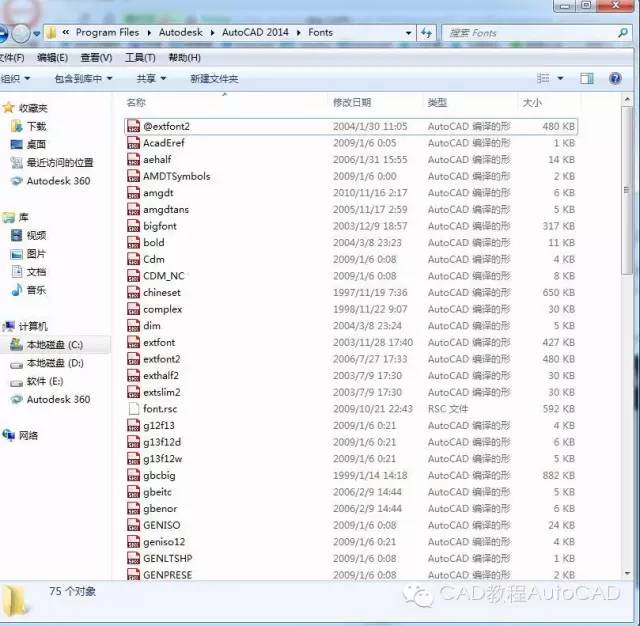Select the g12f13 file name
This screenshot has width=640, height=626.
pos(159,425)
